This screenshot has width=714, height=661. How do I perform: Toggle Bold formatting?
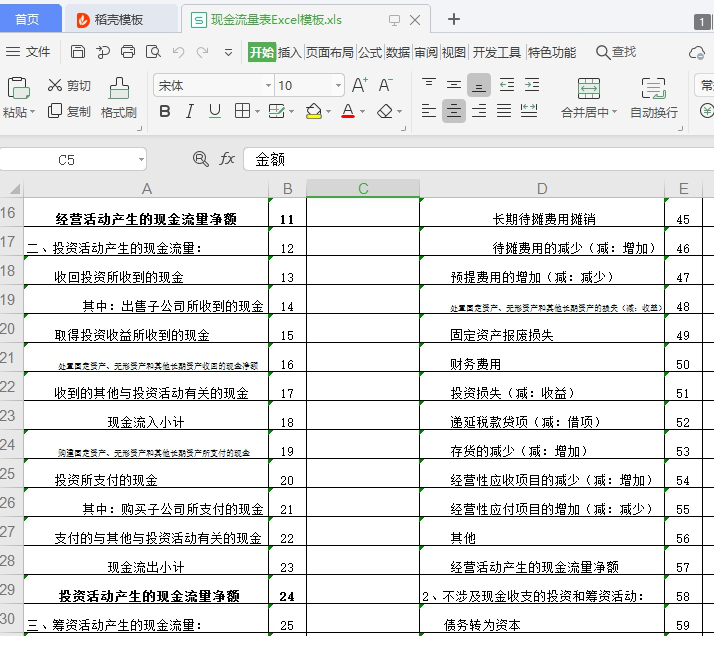165,111
